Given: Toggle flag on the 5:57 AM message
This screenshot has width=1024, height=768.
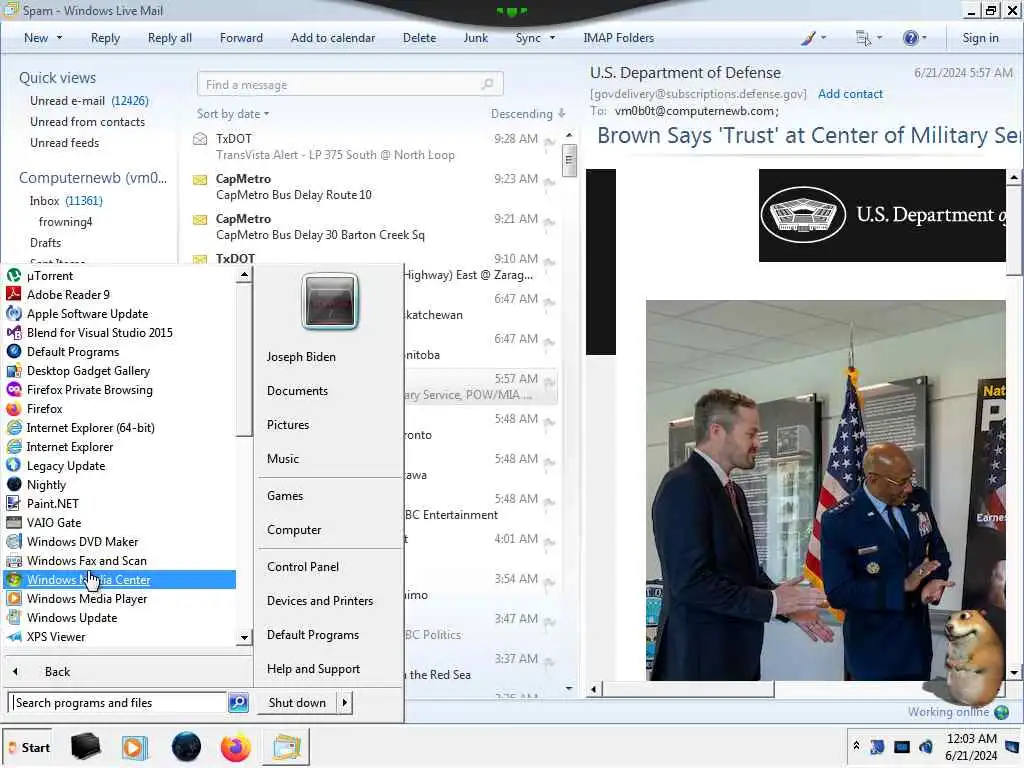Looking at the screenshot, I should (549, 382).
